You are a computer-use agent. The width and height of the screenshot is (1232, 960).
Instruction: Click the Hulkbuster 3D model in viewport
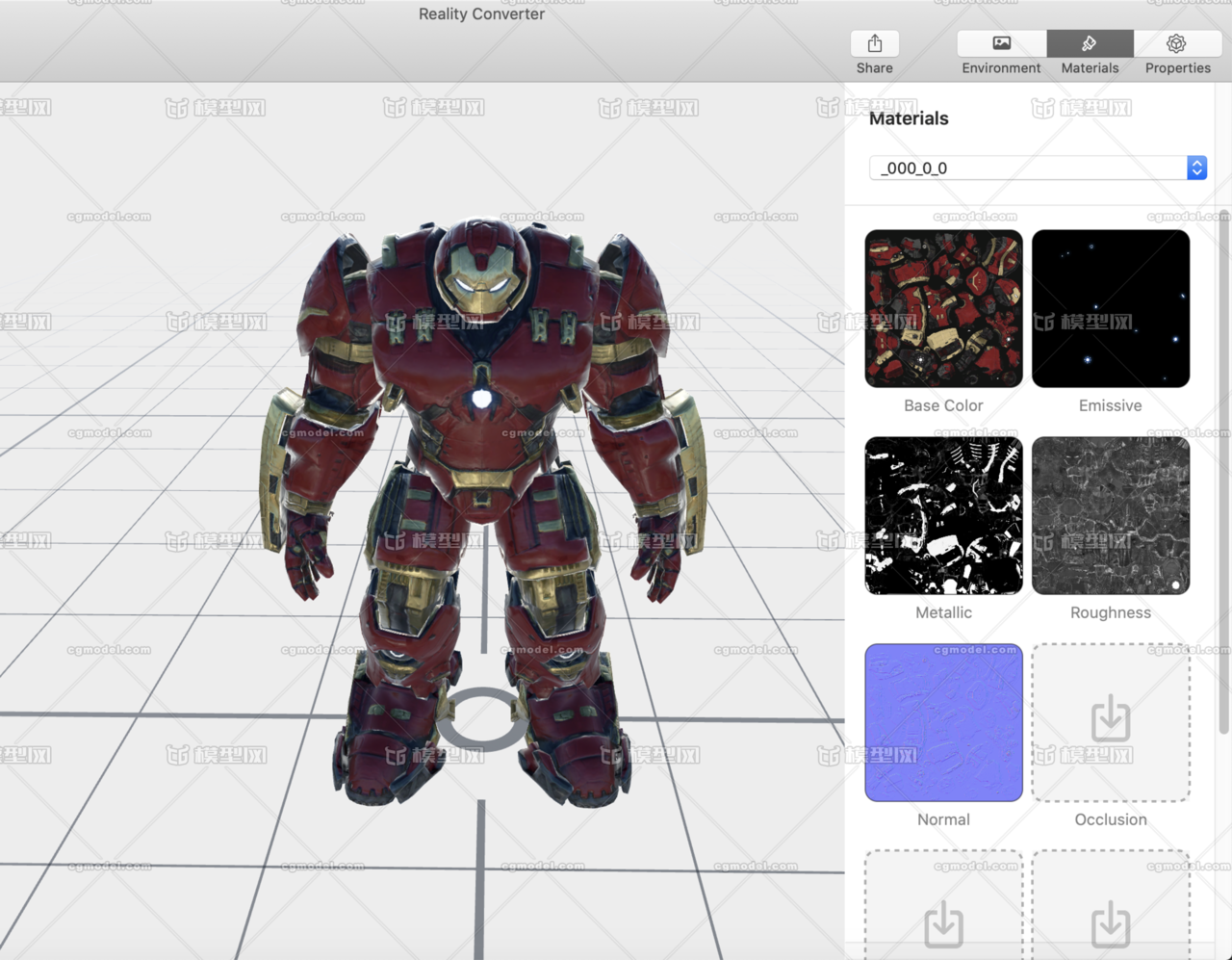point(481,510)
